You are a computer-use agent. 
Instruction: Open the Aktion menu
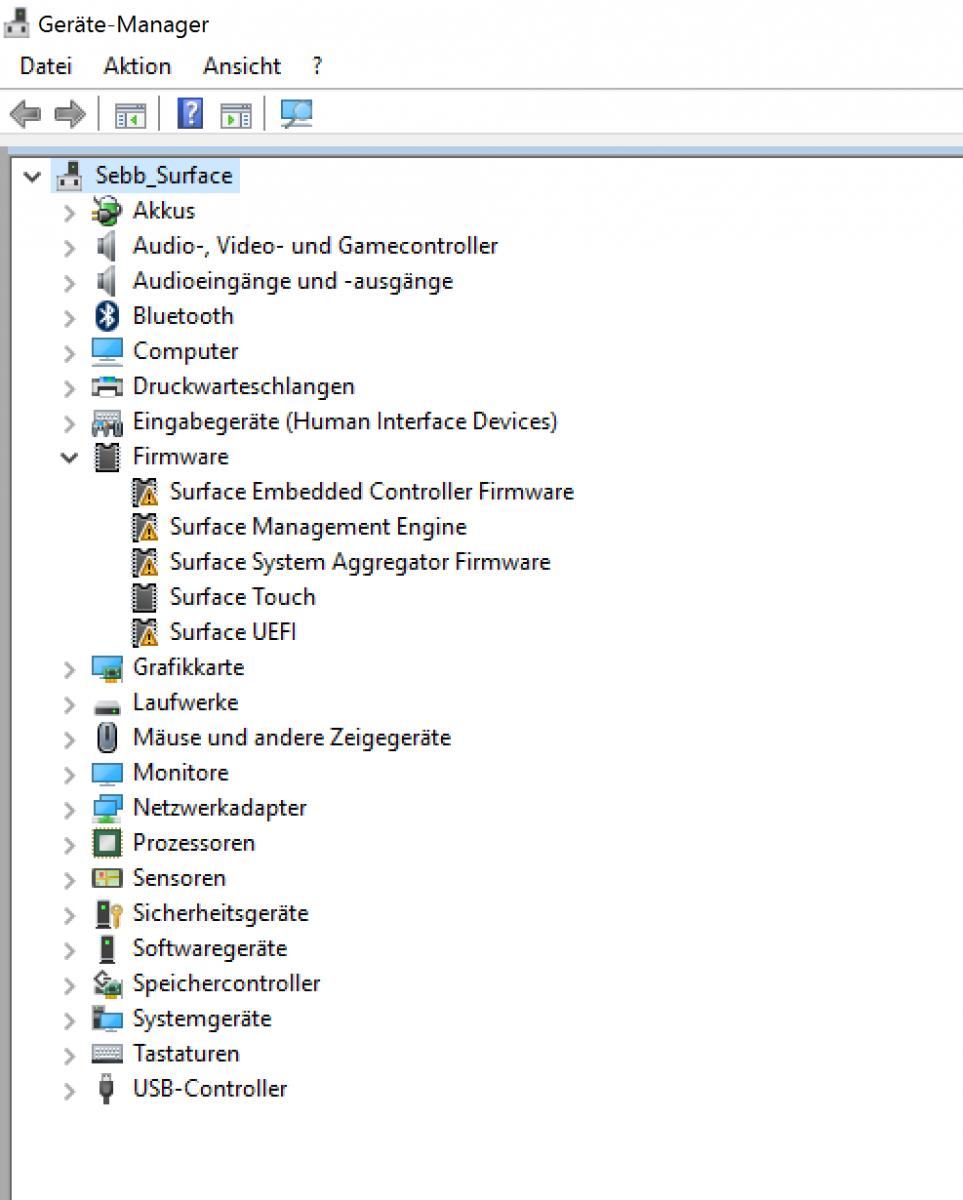pos(137,66)
